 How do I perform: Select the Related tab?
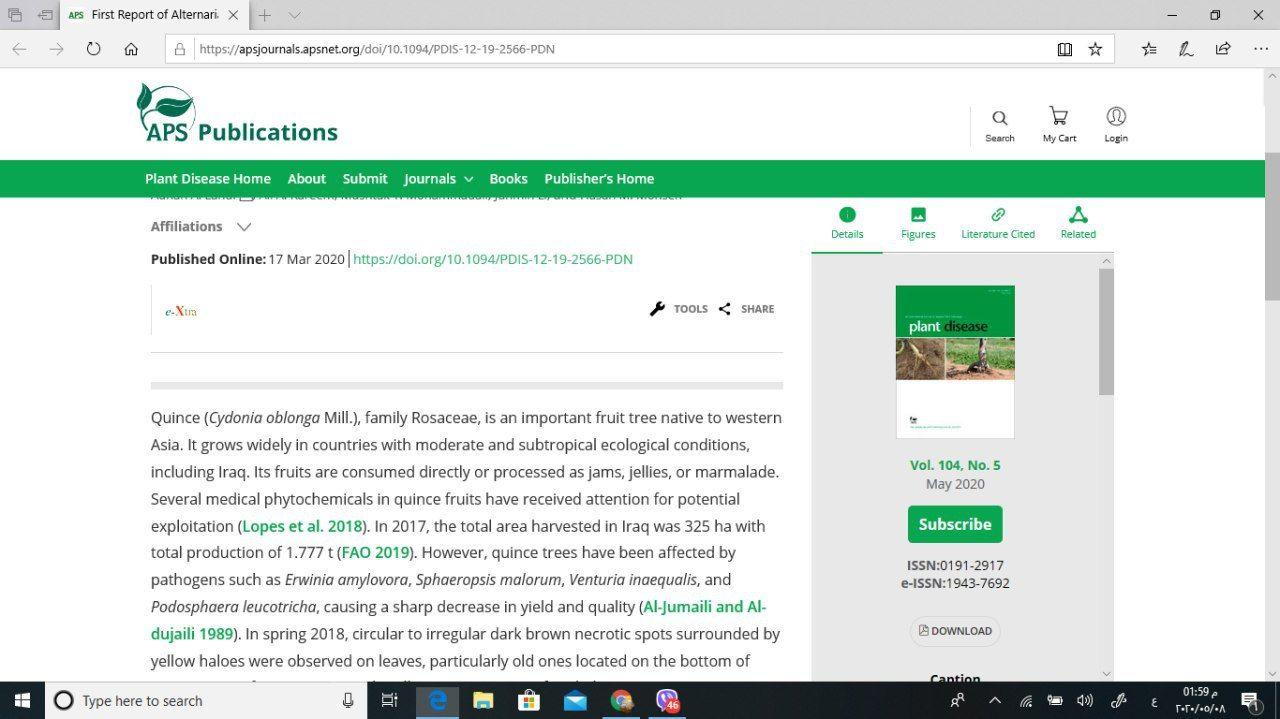(x=1077, y=223)
